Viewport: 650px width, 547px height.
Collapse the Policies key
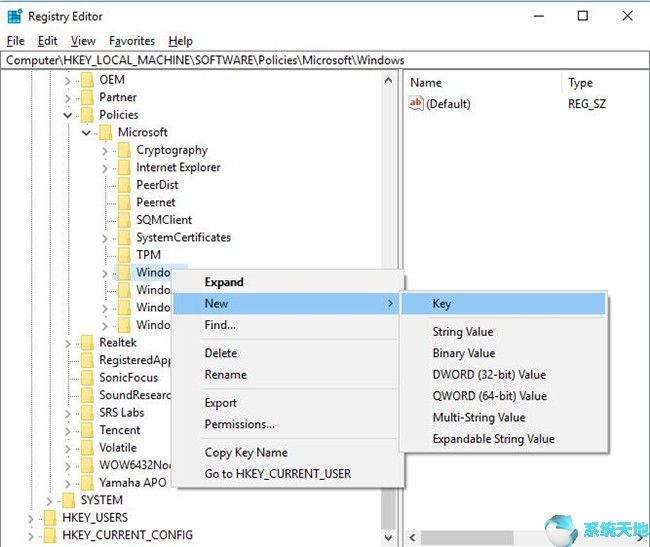coord(68,116)
